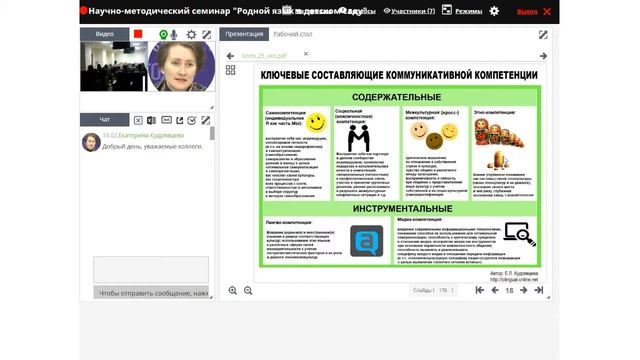The width and height of the screenshot is (640, 360).
Task: Select the presenter's round video thumbnail
Action: pos(181,66)
